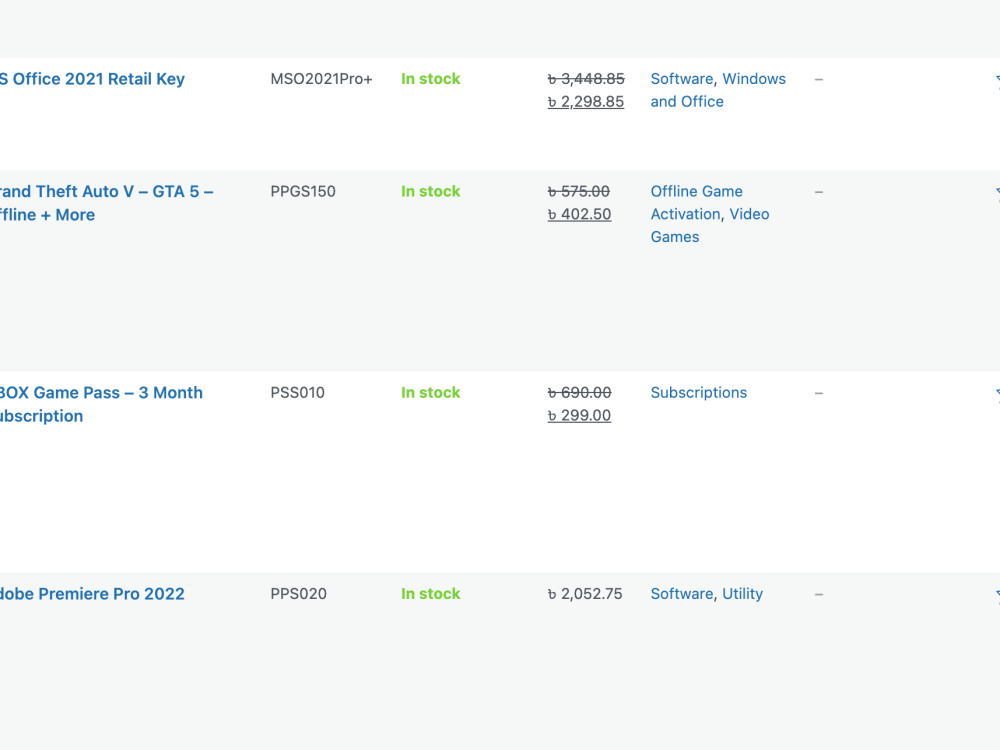Open the Adobe Premiere Pro 2022 product
Image resolution: width=1000 pixels, height=750 pixels.
click(92, 593)
